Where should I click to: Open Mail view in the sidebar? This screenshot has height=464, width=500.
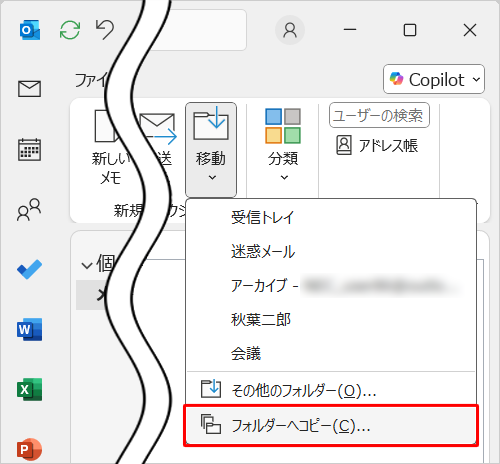click(29, 89)
